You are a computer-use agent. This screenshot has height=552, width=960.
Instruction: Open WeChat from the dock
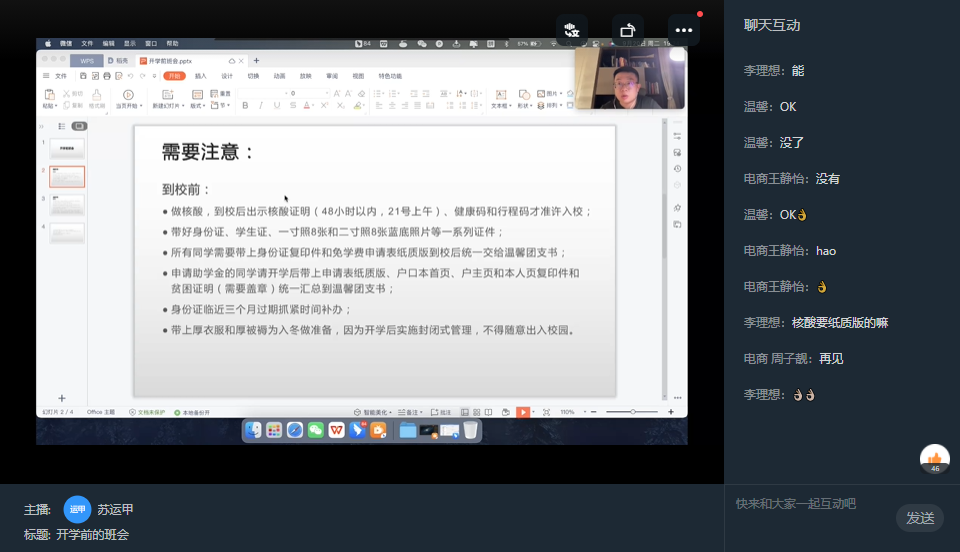tap(315, 430)
